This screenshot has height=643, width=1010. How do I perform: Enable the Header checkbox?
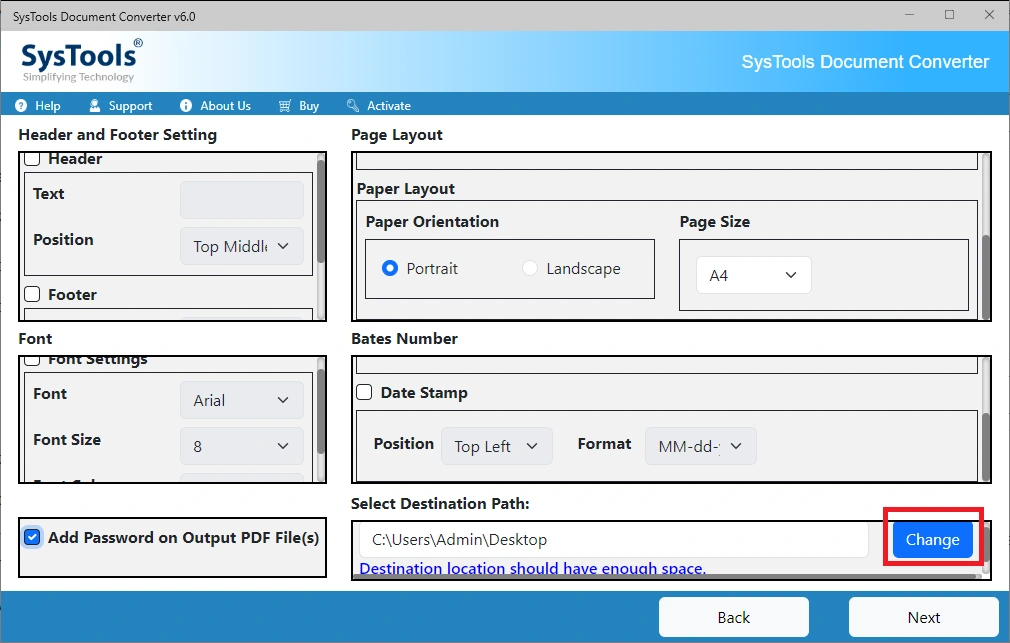32,158
